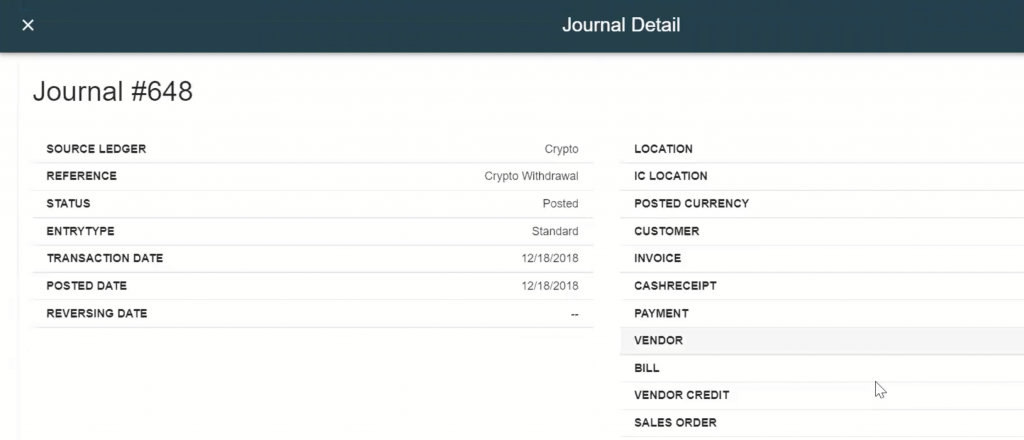Click the POSTED CURRENCY field label

[x=692, y=204]
